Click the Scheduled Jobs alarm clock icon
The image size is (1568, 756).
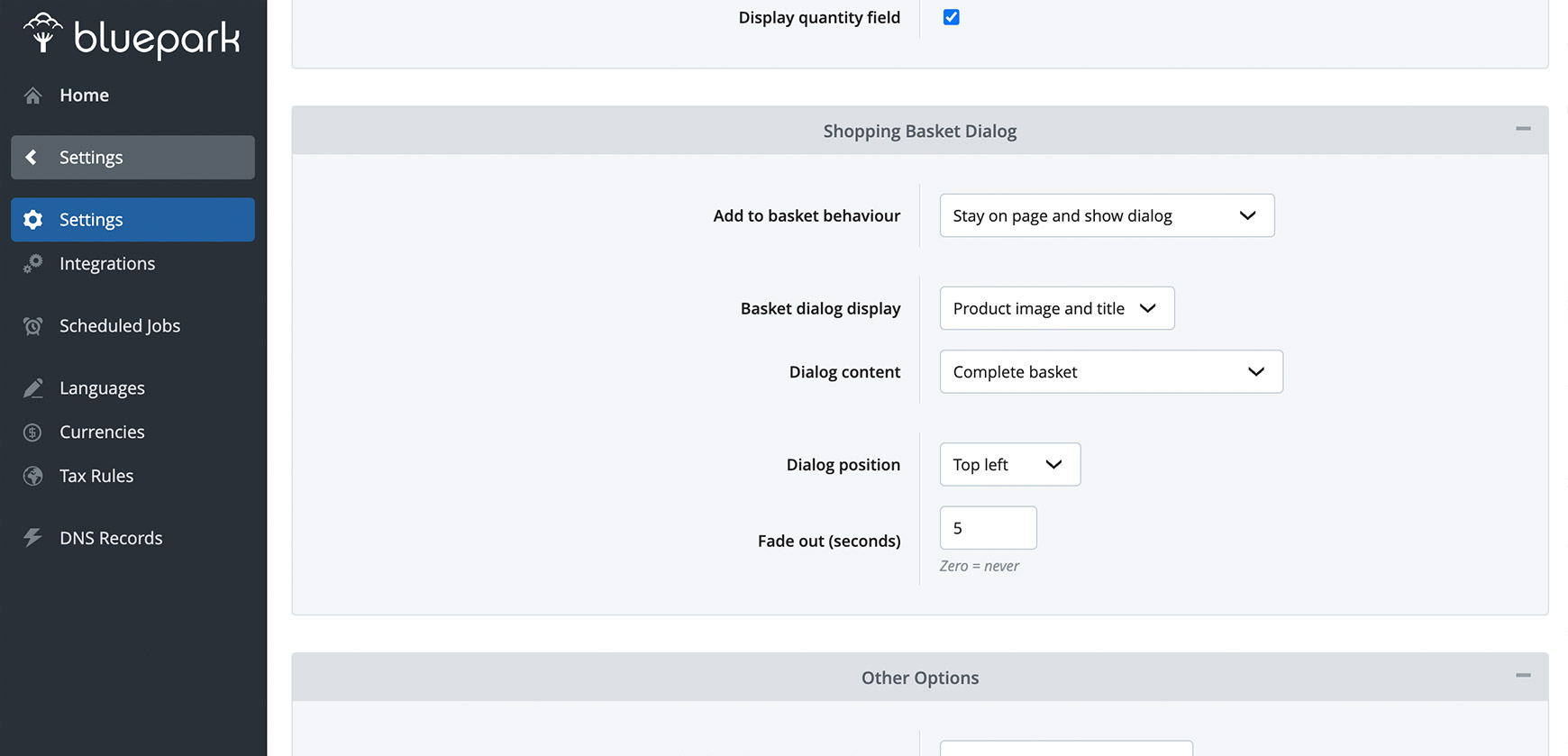pos(33,326)
